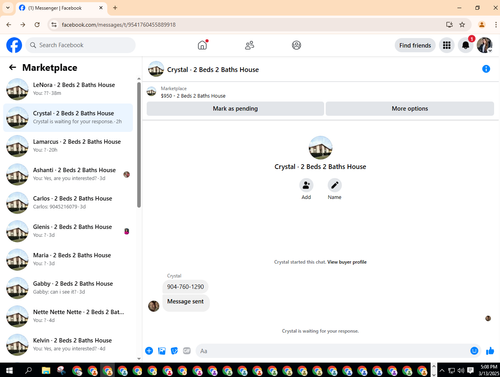Image resolution: width=500 pixels, height=377 pixels.
Task: Click the taskbar volume icon
Action: (461, 370)
